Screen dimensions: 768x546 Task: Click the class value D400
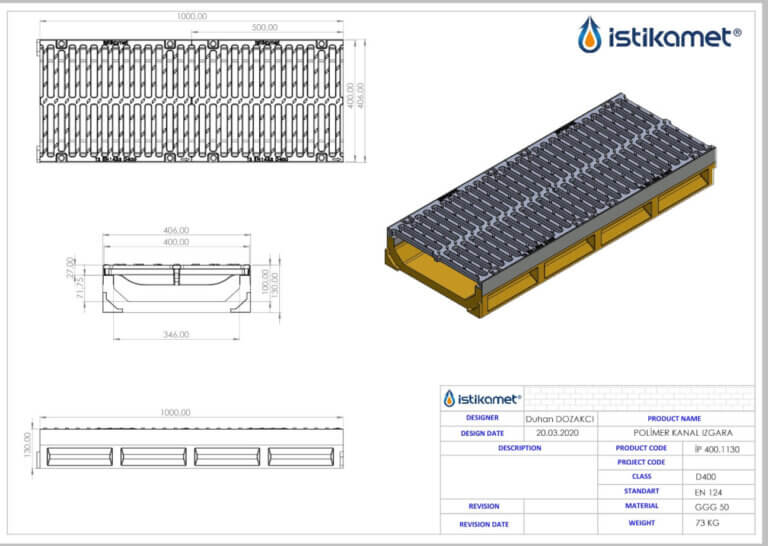(x=717, y=476)
